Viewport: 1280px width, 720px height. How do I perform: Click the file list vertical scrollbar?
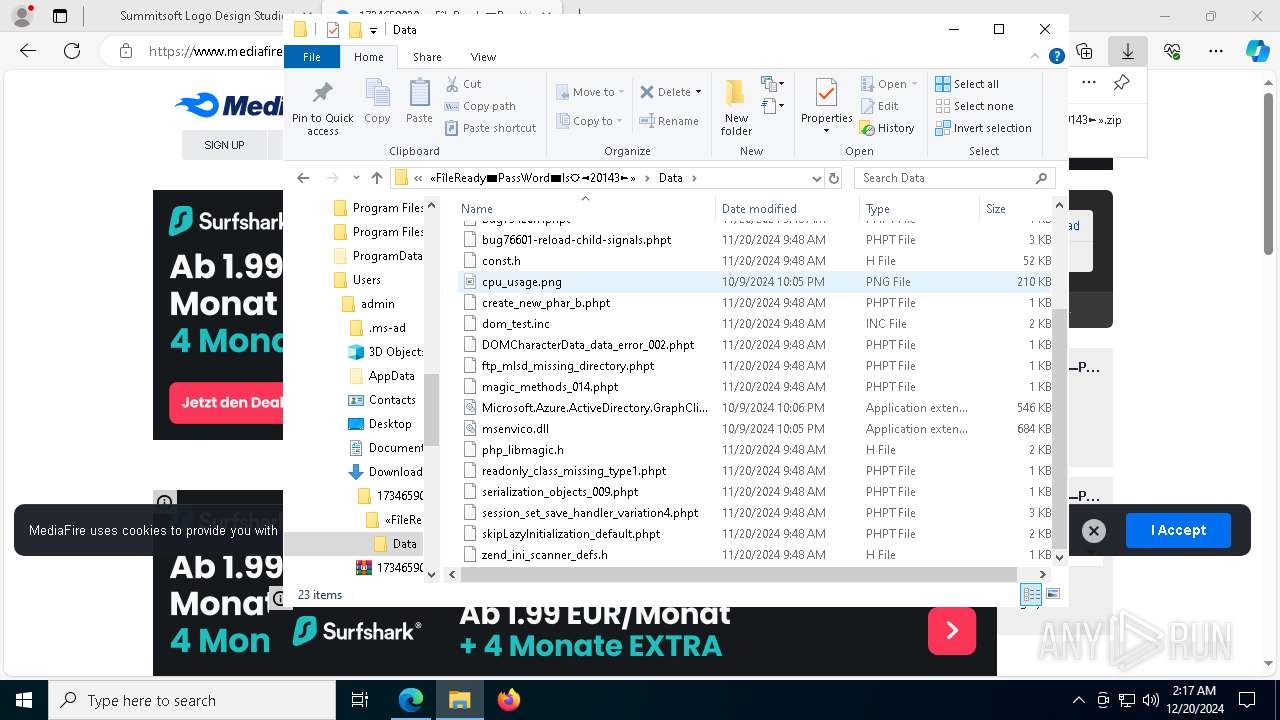click(x=1061, y=427)
